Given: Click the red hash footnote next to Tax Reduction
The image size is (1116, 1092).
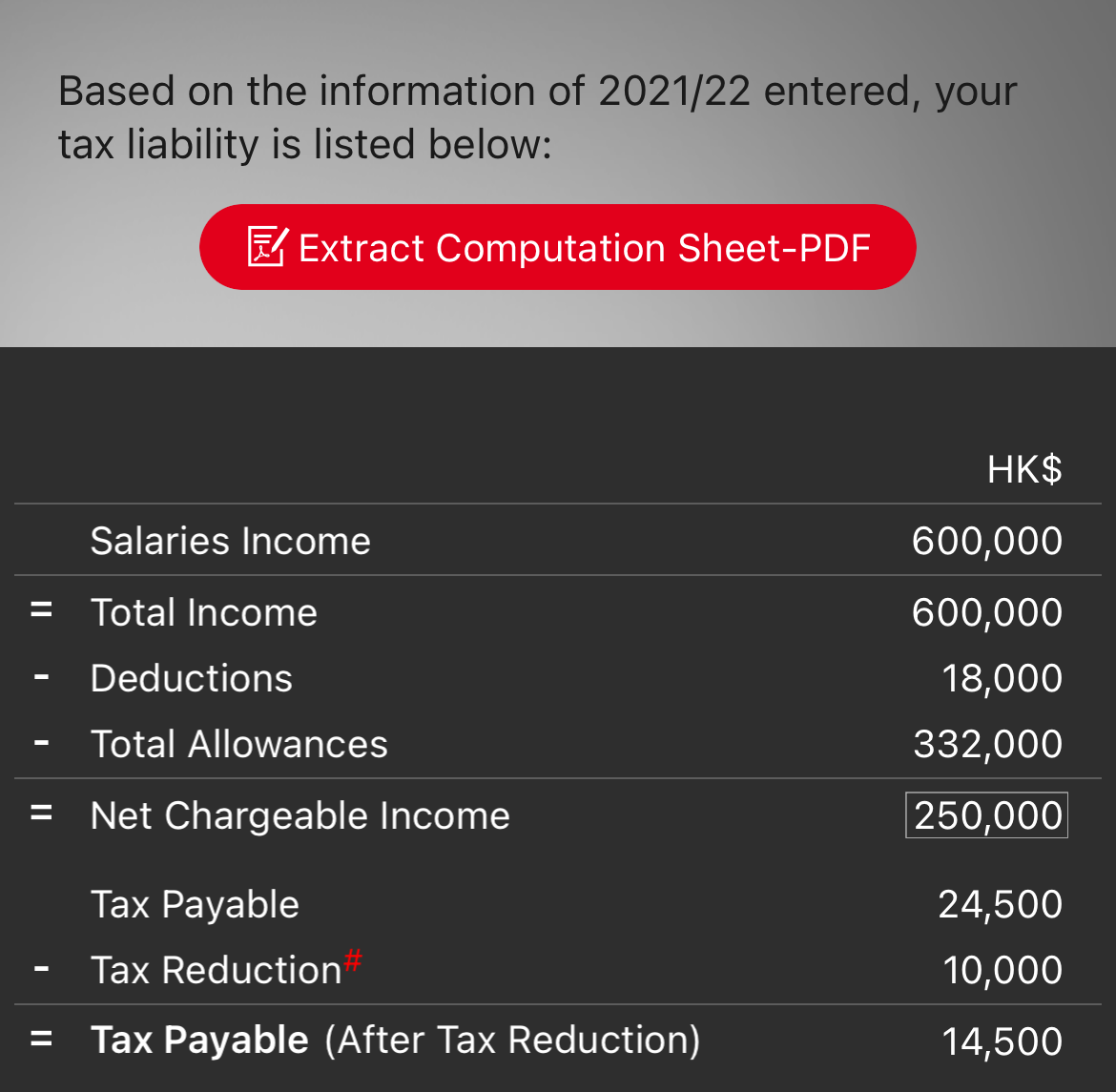Looking at the screenshot, I should coord(352,959).
